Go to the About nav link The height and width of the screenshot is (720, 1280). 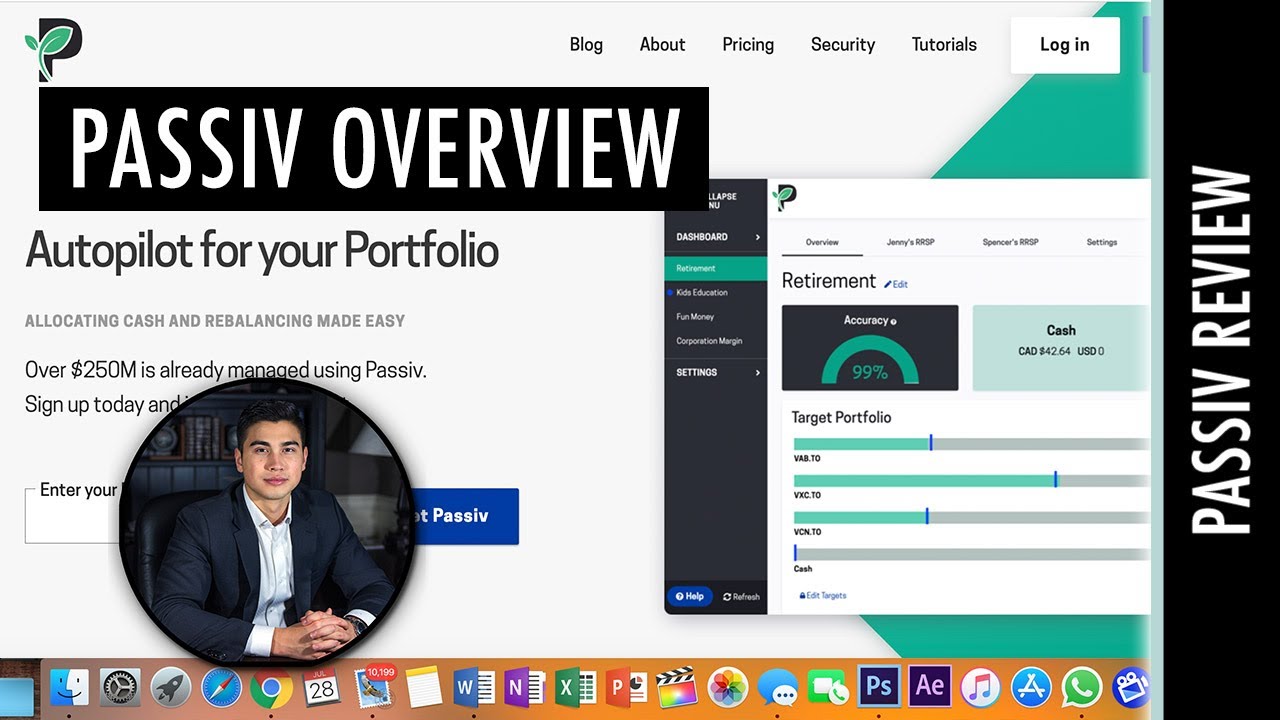[x=662, y=45]
